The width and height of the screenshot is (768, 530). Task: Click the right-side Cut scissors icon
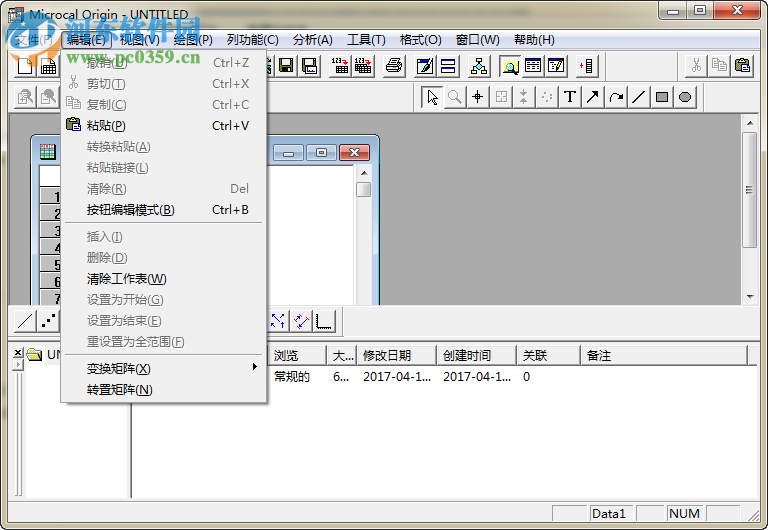pos(696,66)
